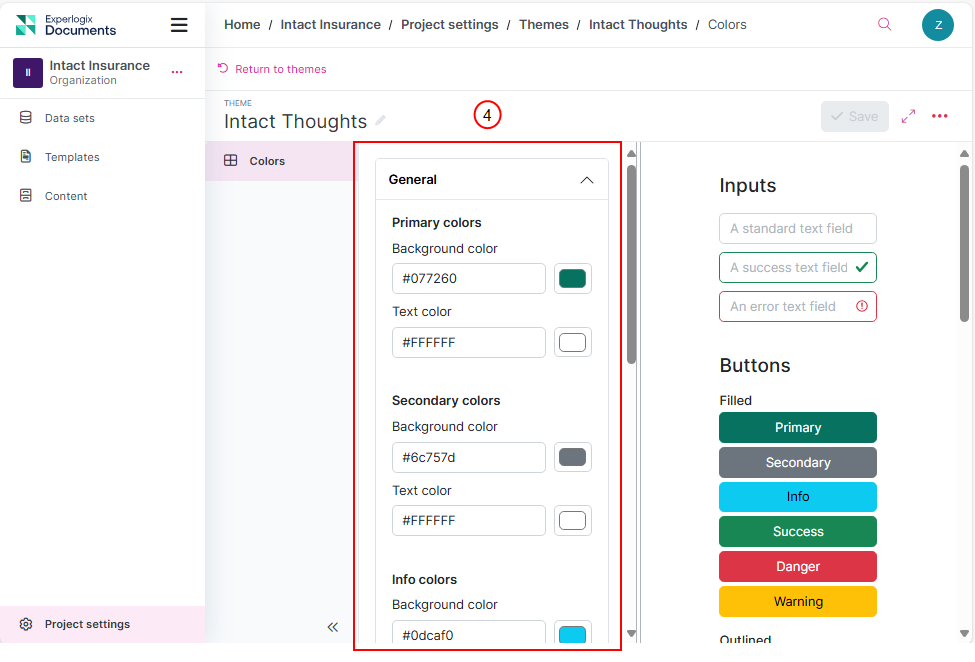Open the Primary background color swatch

(572, 279)
